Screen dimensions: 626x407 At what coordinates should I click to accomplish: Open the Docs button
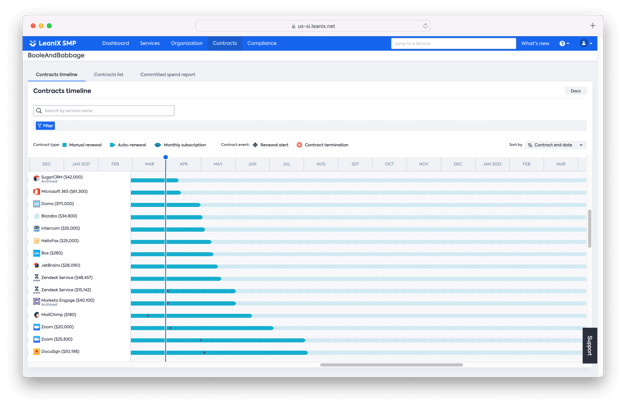pos(575,91)
